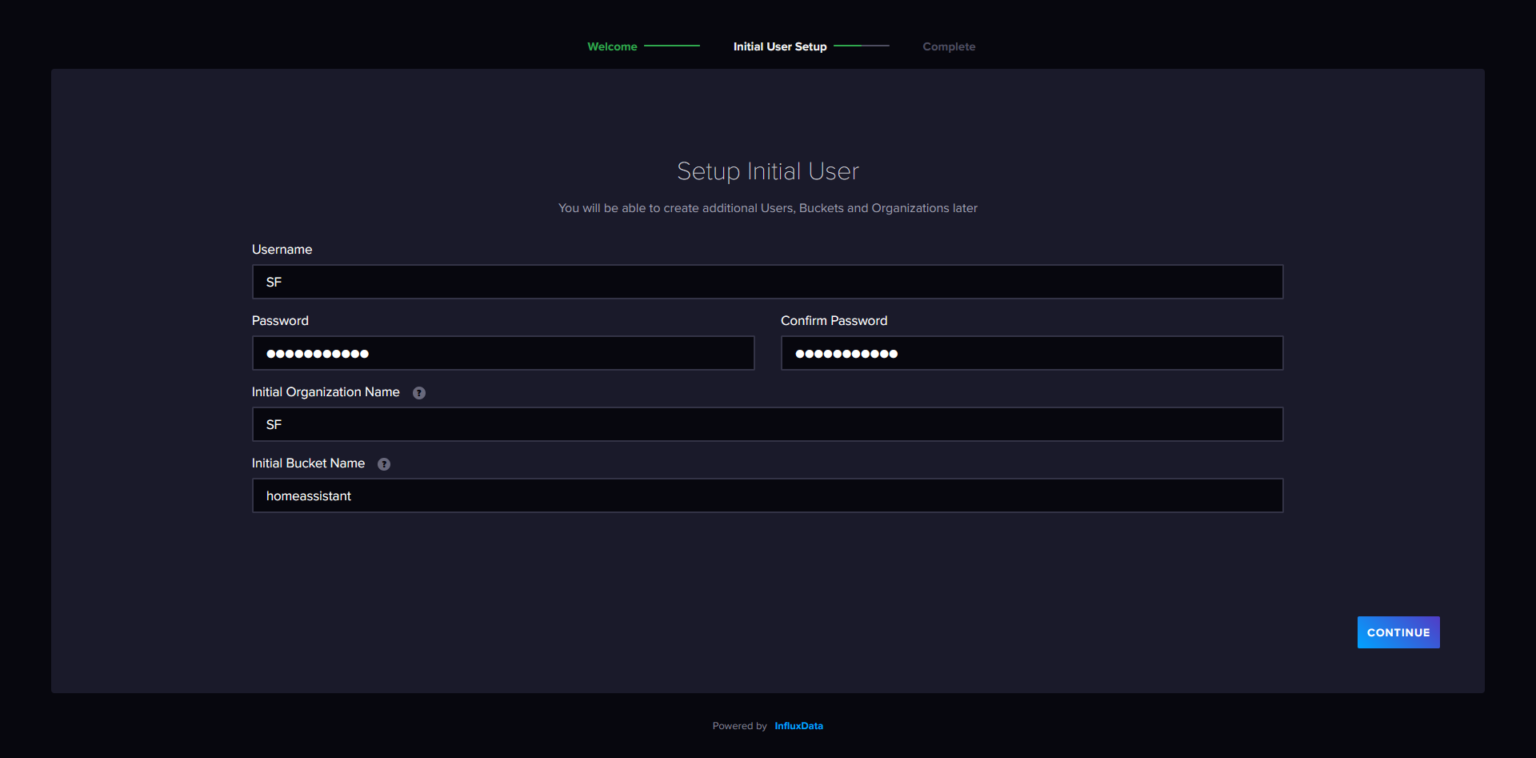Focus the Password field
Viewport: 1536px width, 758px height.
(503, 352)
